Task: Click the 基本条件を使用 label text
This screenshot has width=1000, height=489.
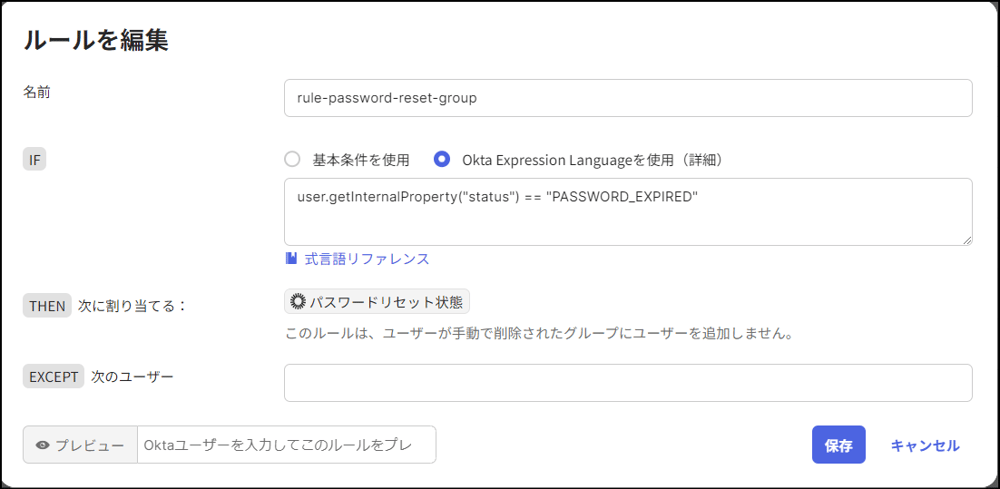Action: [361, 159]
